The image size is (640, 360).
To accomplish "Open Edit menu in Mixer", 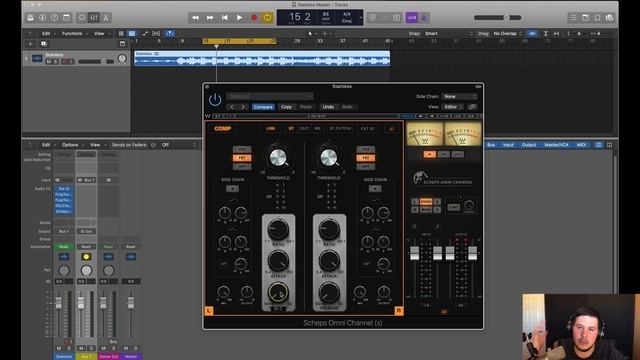I will pyautogui.click(x=46, y=145).
